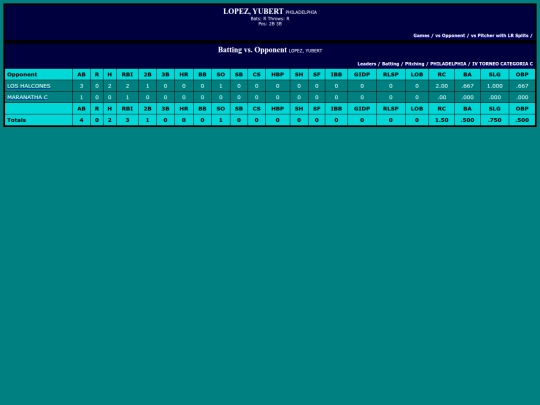
Task: Click the bottom HBP column header
Action: click(x=277, y=108)
